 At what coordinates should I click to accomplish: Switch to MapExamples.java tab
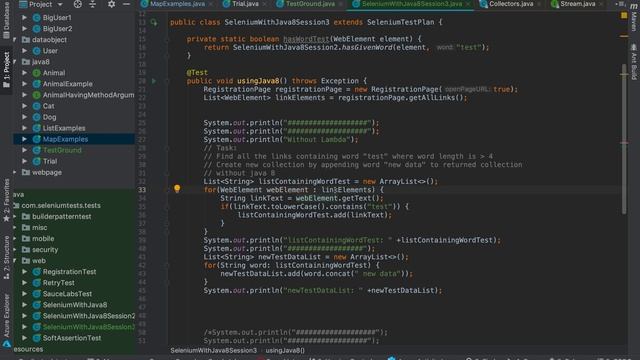pyautogui.click(x=177, y=4)
